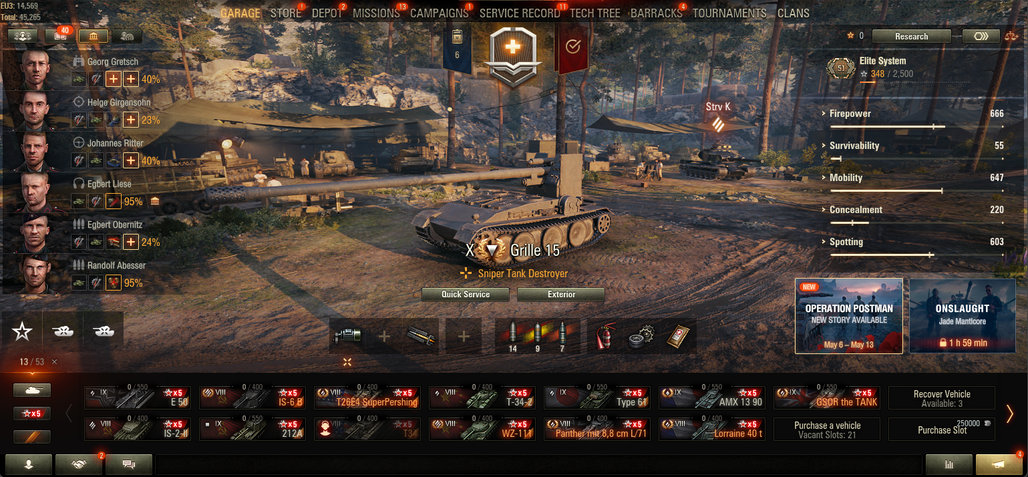Move tank carousel back with left arrow
1028x477 pixels.
(x=69, y=413)
